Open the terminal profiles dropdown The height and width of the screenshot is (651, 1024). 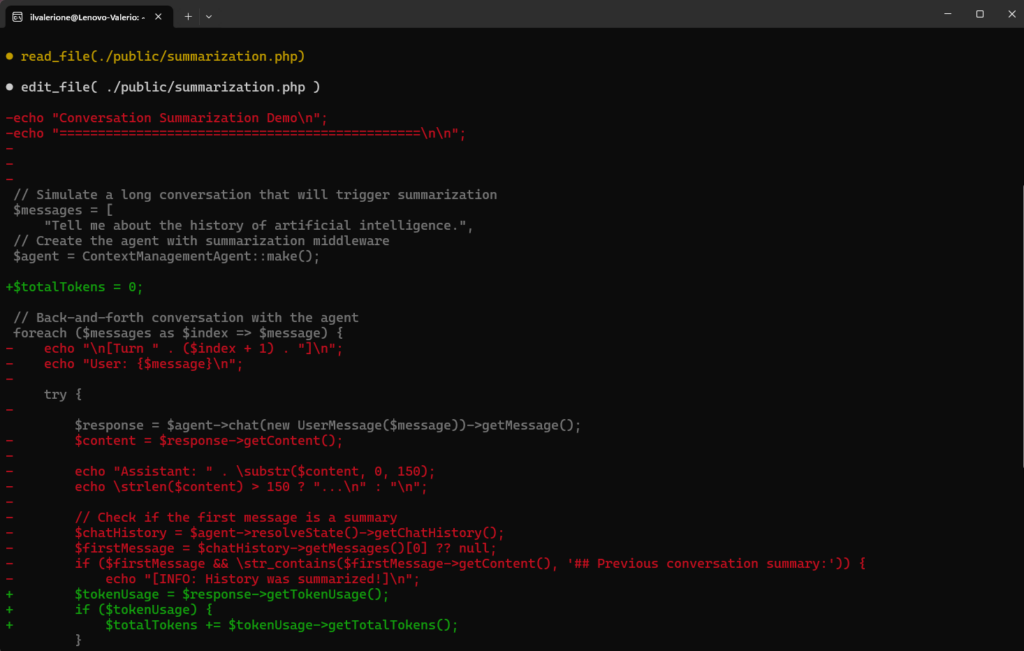click(x=209, y=17)
